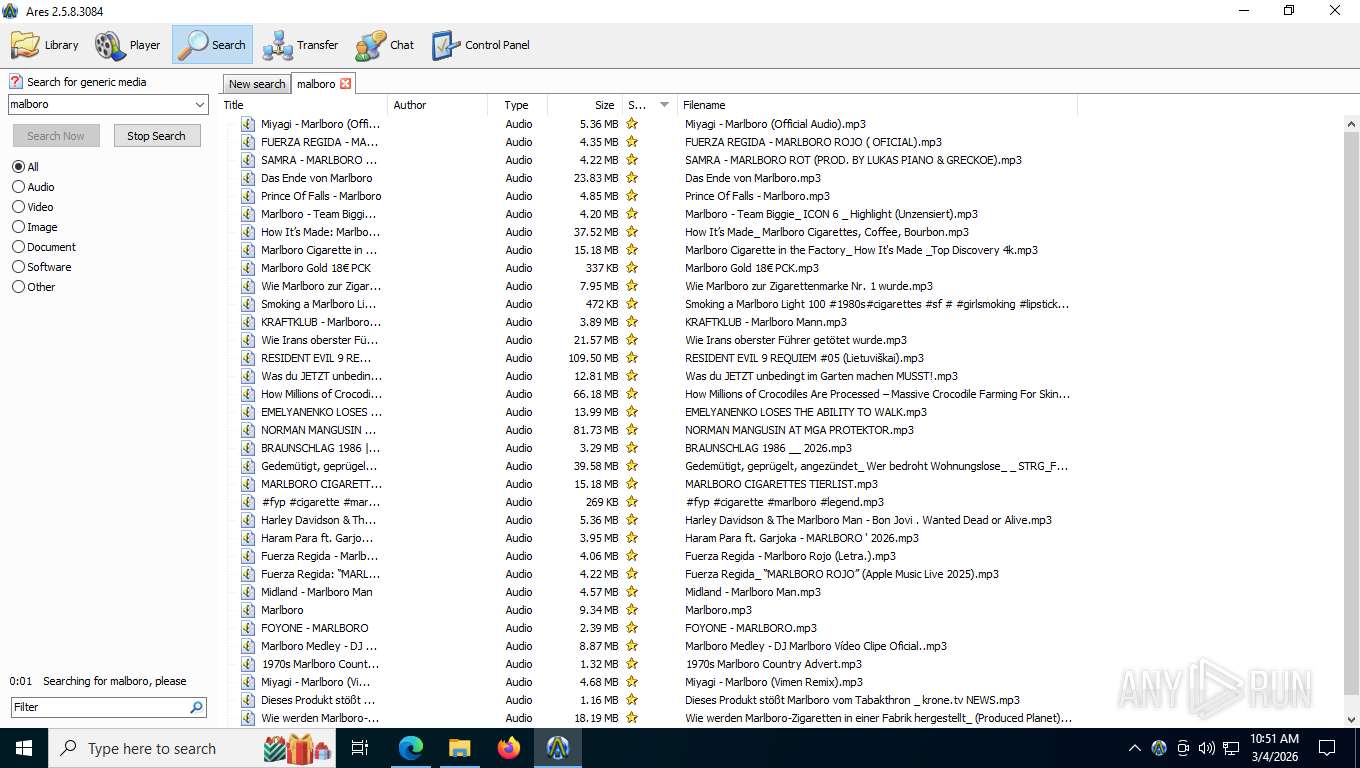Click the Search Now button
This screenshot has width=1360, height=768.
coord(56,136)
